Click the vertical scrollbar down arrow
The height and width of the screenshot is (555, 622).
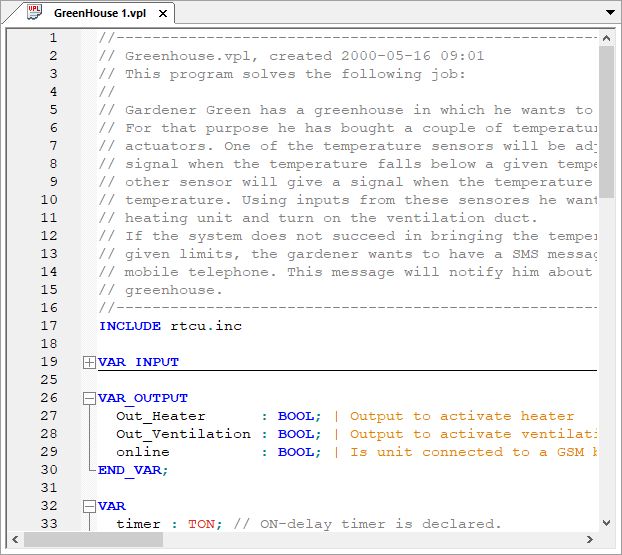[x=606, y=522]
